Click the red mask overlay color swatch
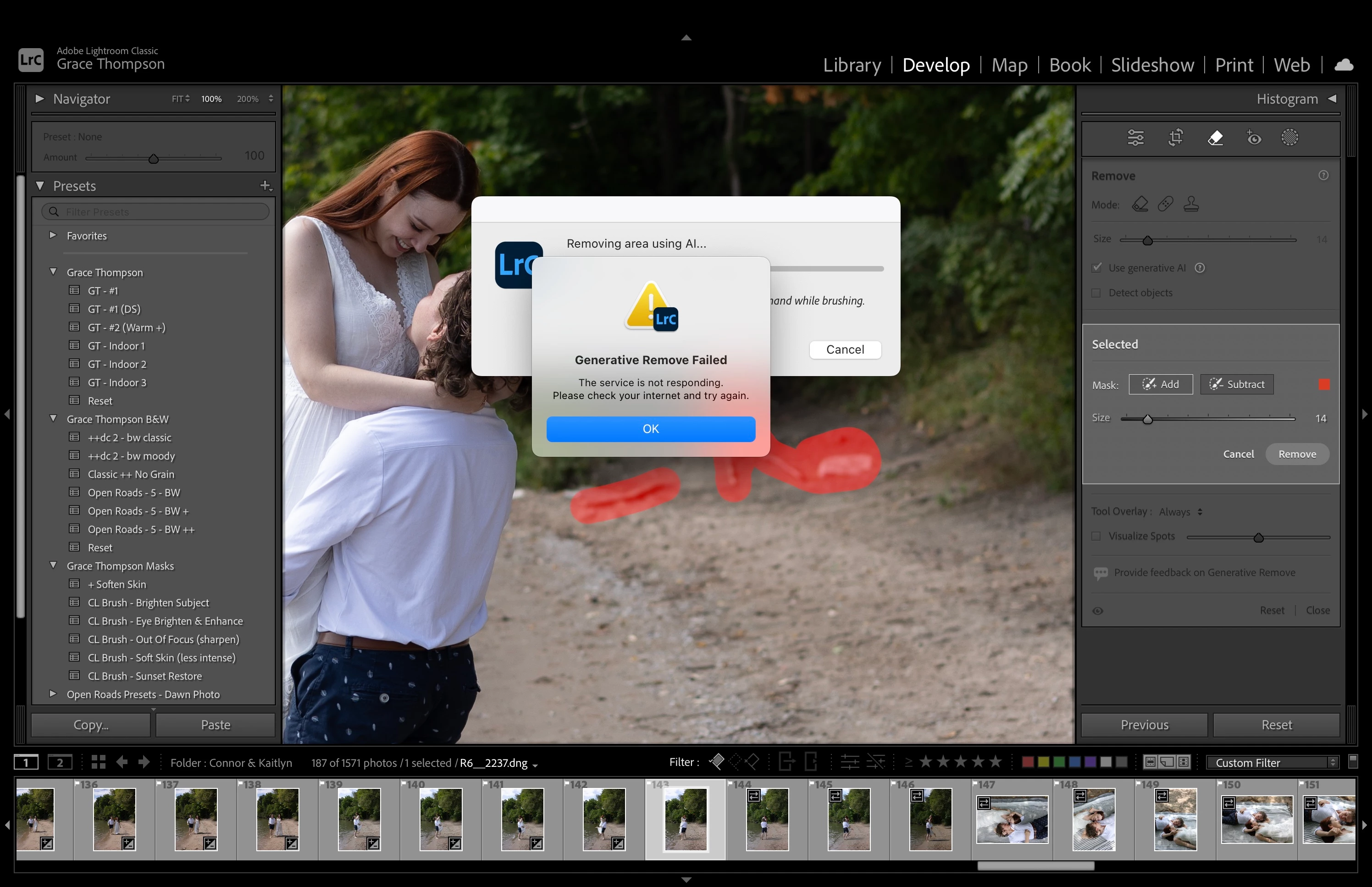 pos(1324,384)
